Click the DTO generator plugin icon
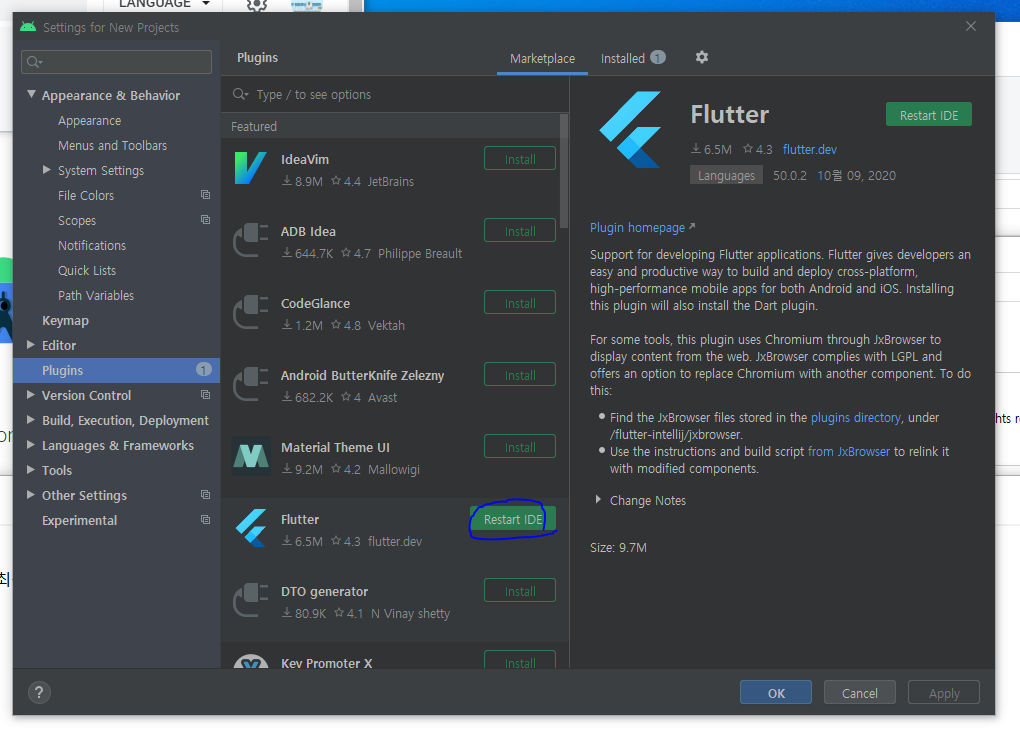 (250, 600)
